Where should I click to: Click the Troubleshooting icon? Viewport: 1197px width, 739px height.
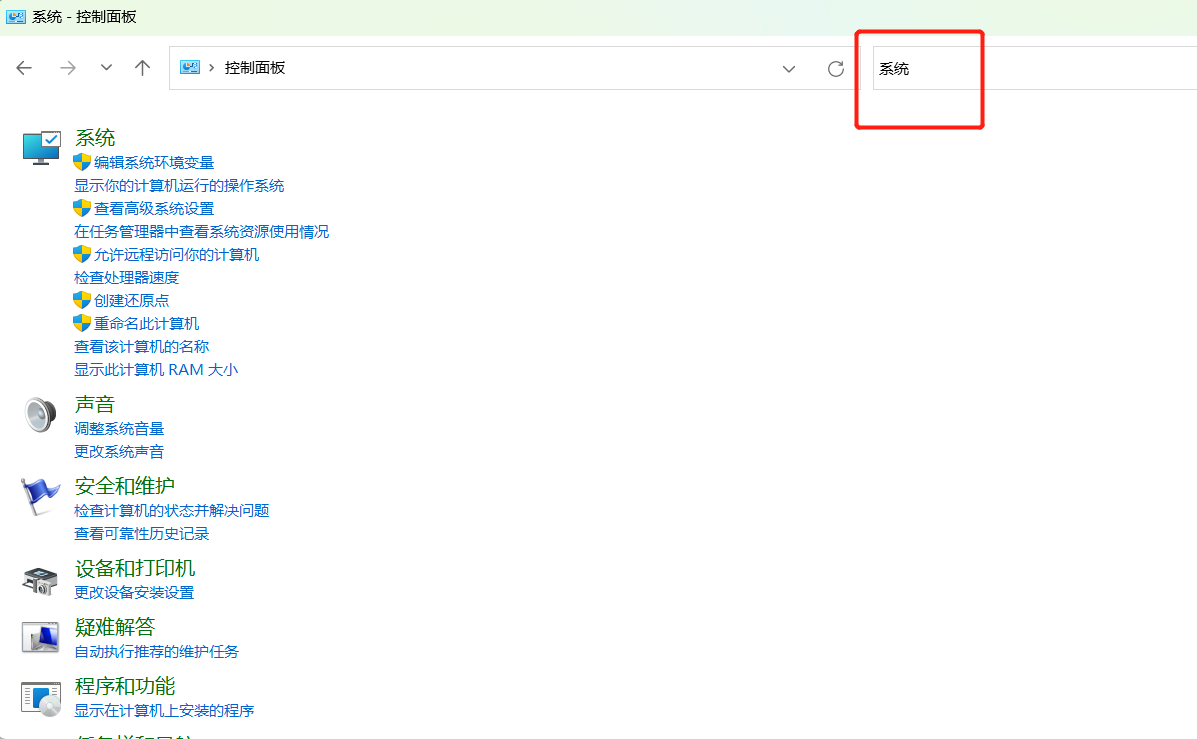click(41, 637)
